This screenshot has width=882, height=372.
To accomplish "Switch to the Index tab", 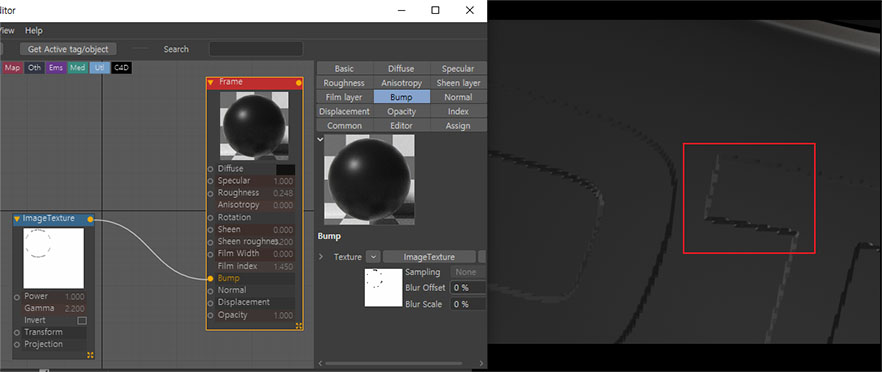I will pos(458,111).
